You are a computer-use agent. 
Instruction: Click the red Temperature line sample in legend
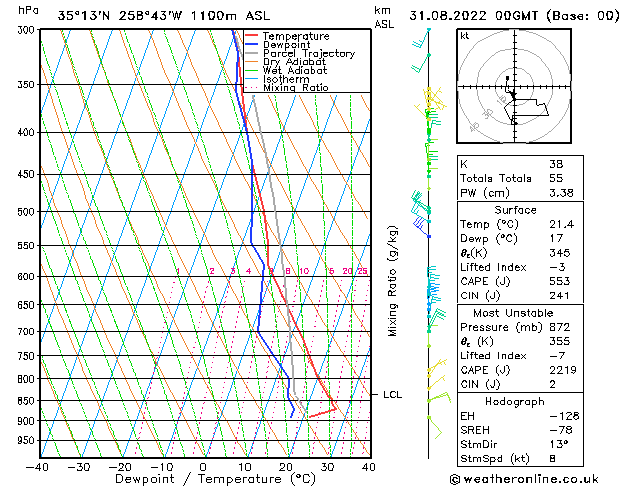pyautogui.click(x=252, y=35)
